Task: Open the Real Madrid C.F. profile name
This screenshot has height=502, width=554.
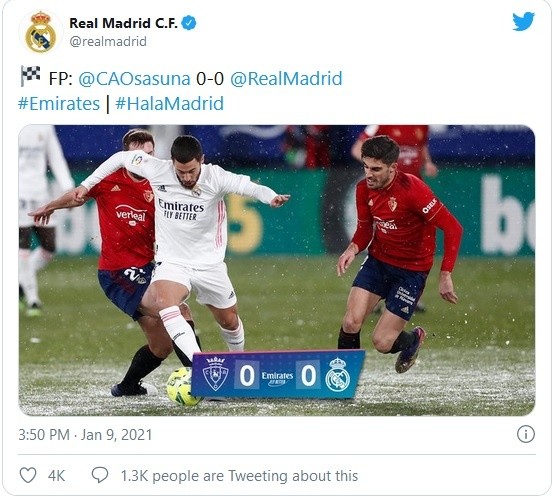Action: 124,23
